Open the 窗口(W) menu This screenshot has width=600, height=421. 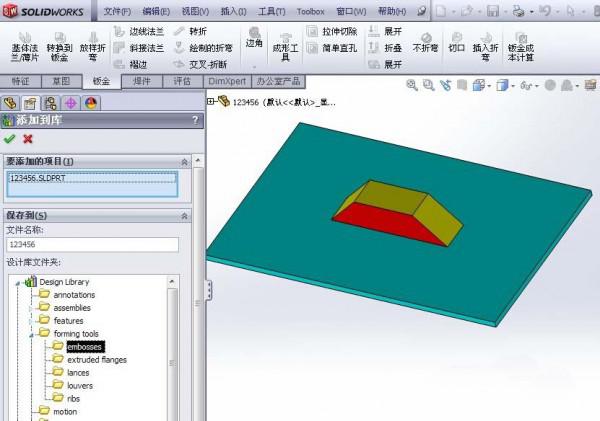351,11
